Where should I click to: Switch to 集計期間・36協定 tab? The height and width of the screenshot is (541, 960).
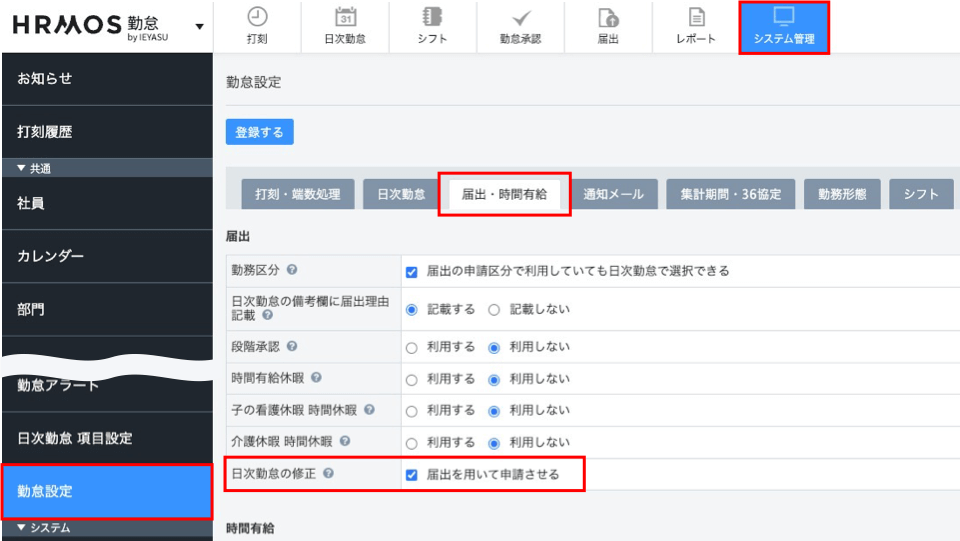click(x=730, y=194)
